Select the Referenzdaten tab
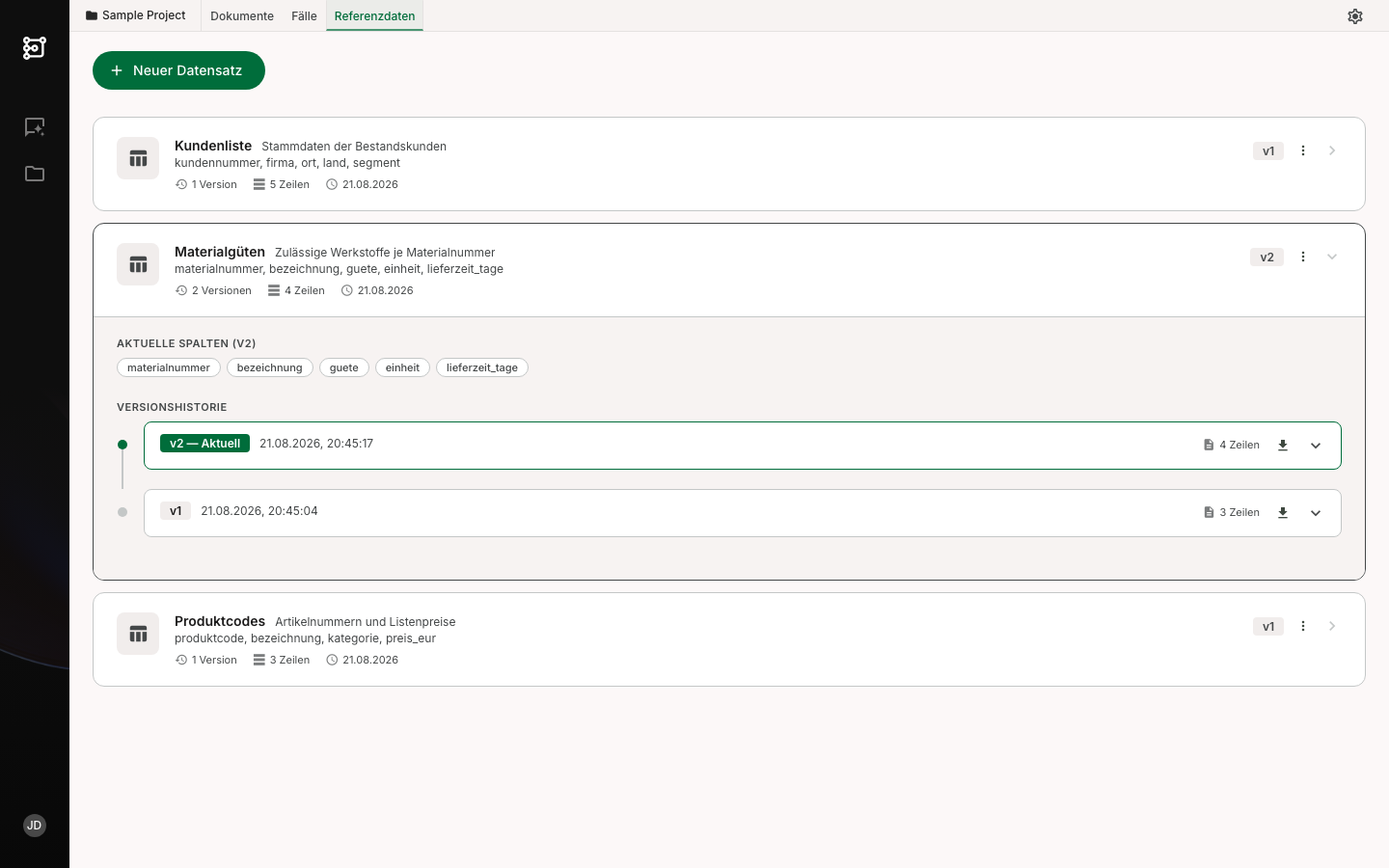Viewport: 1389px width, 868px height. [374, 16]
